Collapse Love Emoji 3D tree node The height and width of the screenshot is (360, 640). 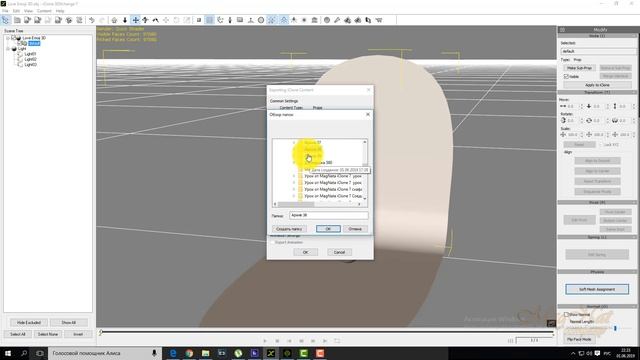point(8,38)
